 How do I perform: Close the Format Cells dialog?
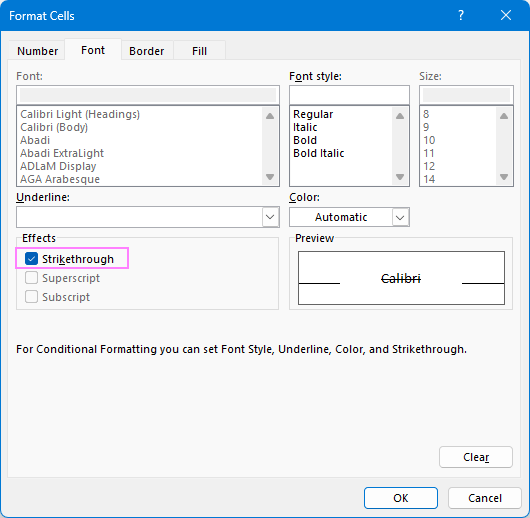pyautogui.click(x=506, y=16)
